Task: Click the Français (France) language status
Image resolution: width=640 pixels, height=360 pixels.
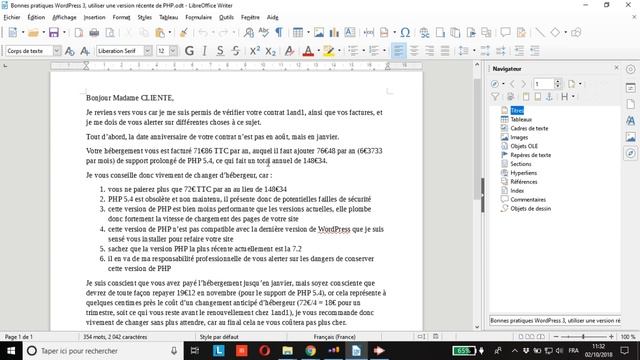Action: click(x=334, y=337)
